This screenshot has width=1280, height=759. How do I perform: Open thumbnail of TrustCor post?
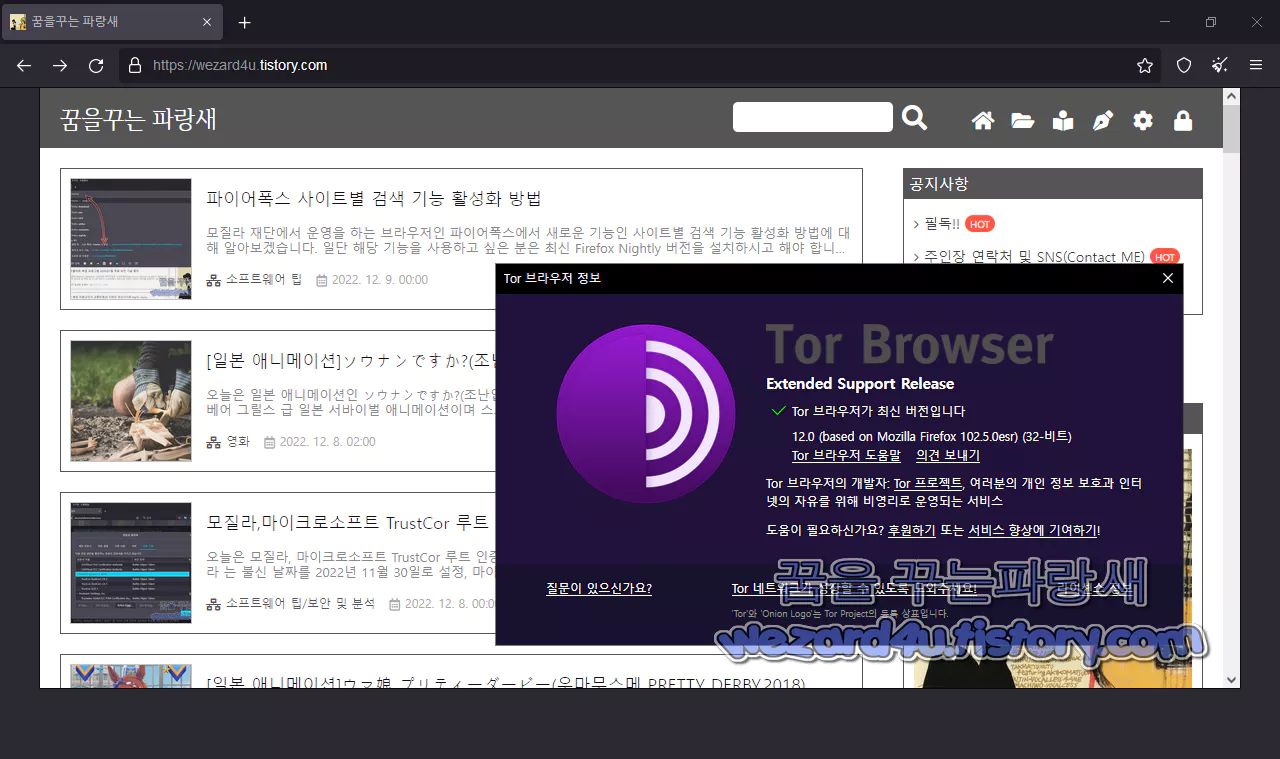(131, 563)
